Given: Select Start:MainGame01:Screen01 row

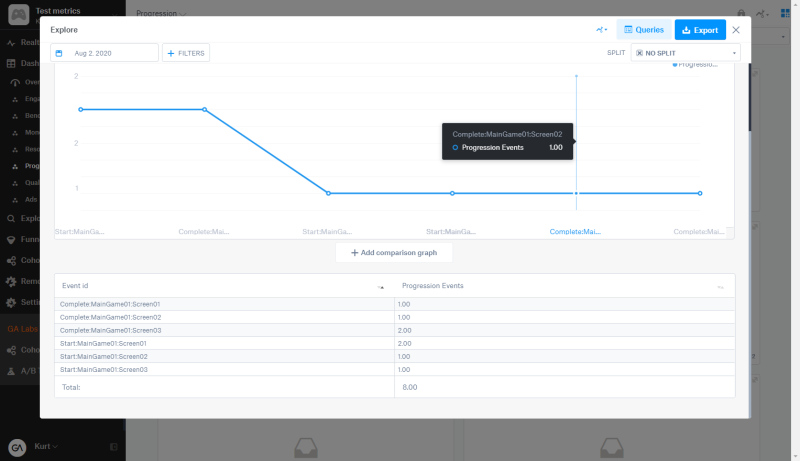Looking at the screenshot, I should (394, 343).
